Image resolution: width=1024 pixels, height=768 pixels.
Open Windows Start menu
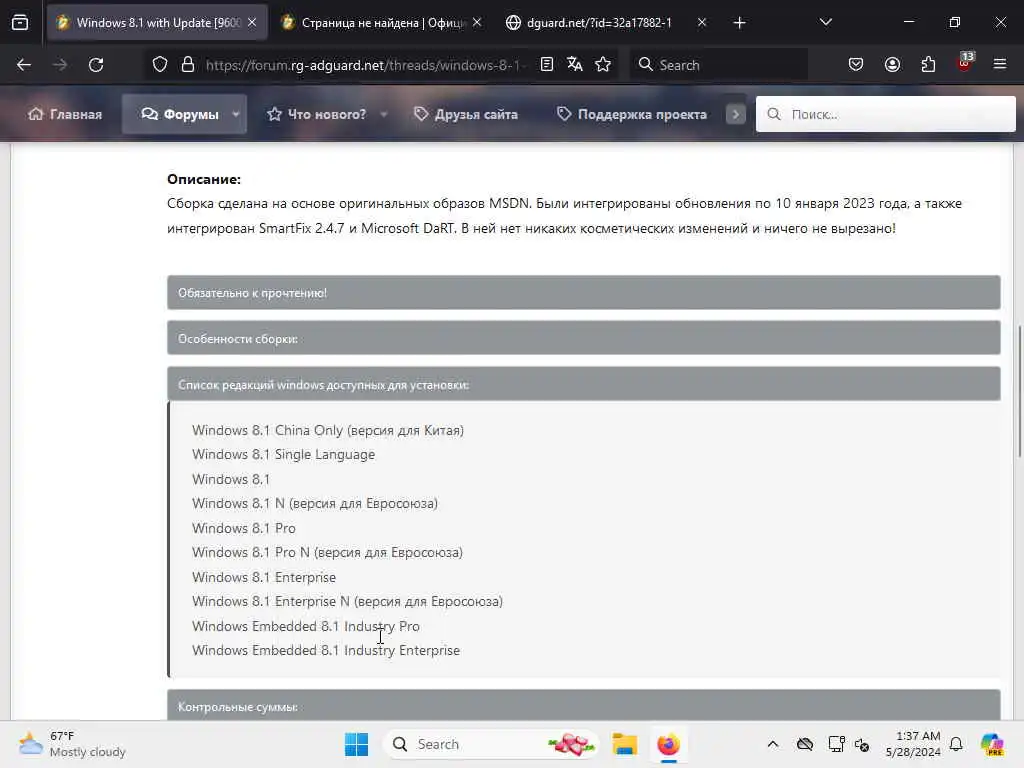pos(356,744)
